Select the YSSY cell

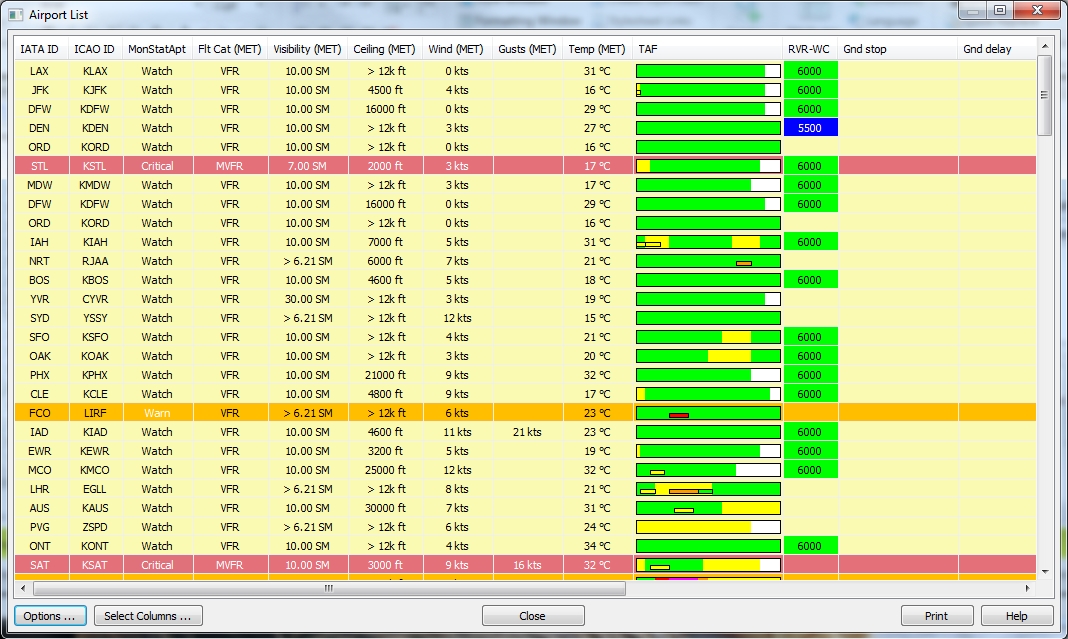click(x=95, y=318)
